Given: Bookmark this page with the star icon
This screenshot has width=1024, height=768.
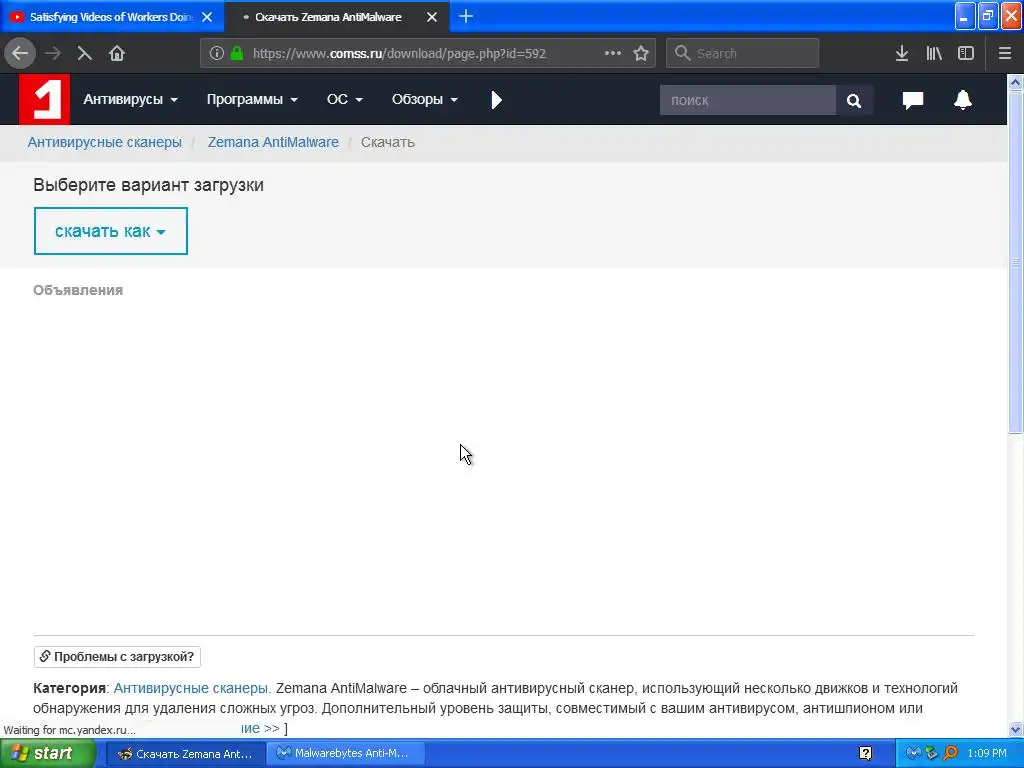Looking at the screenshot, I should [x=641, y=53].
